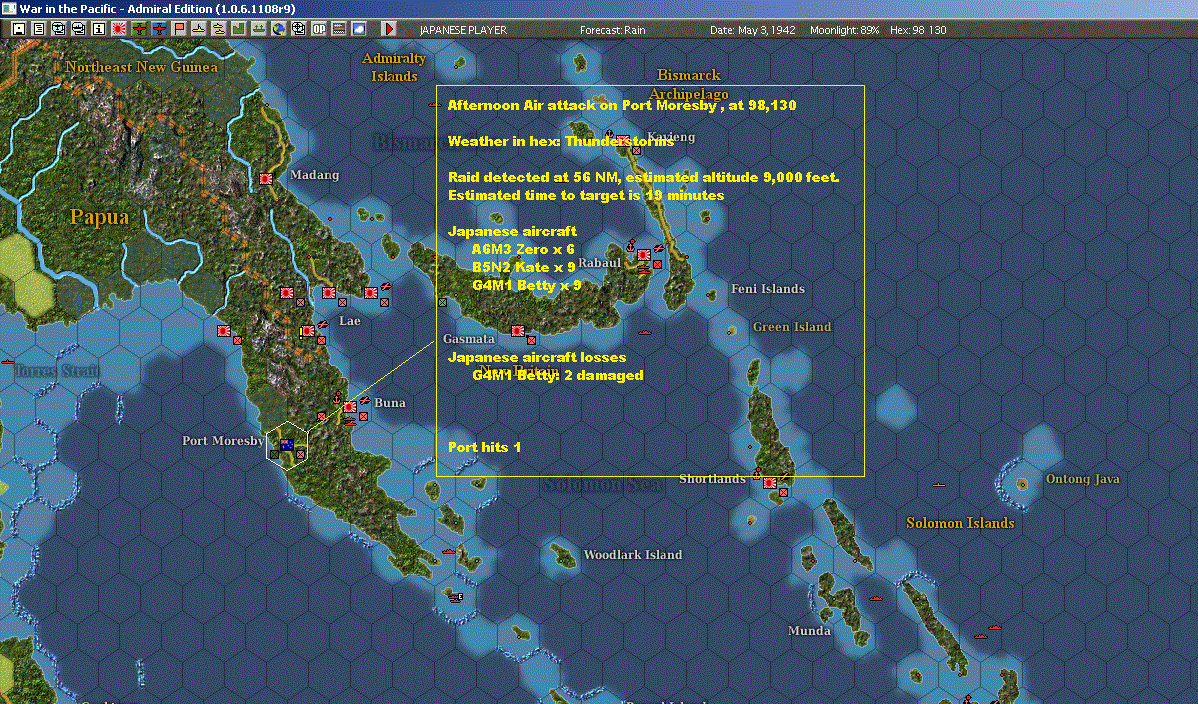
Task: Click the 'Admiralty Islands' map label
Action: click(393, 67)
